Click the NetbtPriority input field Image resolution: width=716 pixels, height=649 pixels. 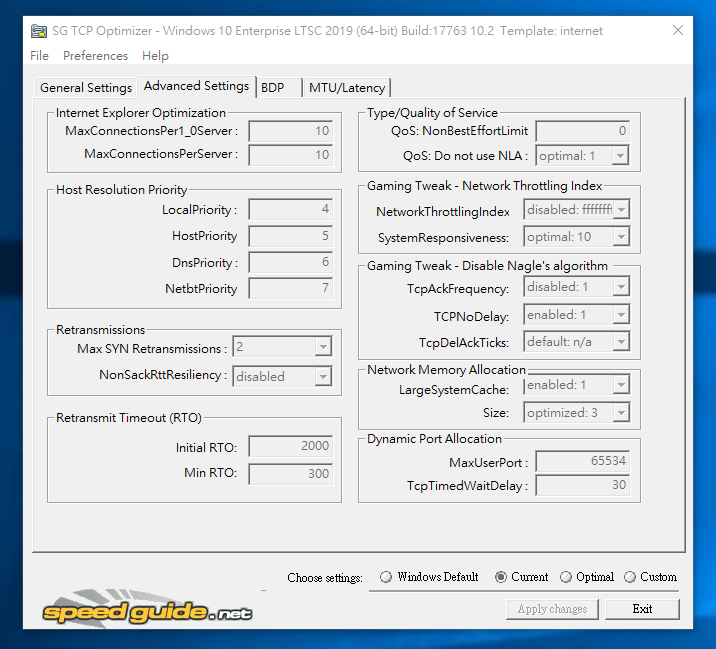tap(290, 288)
